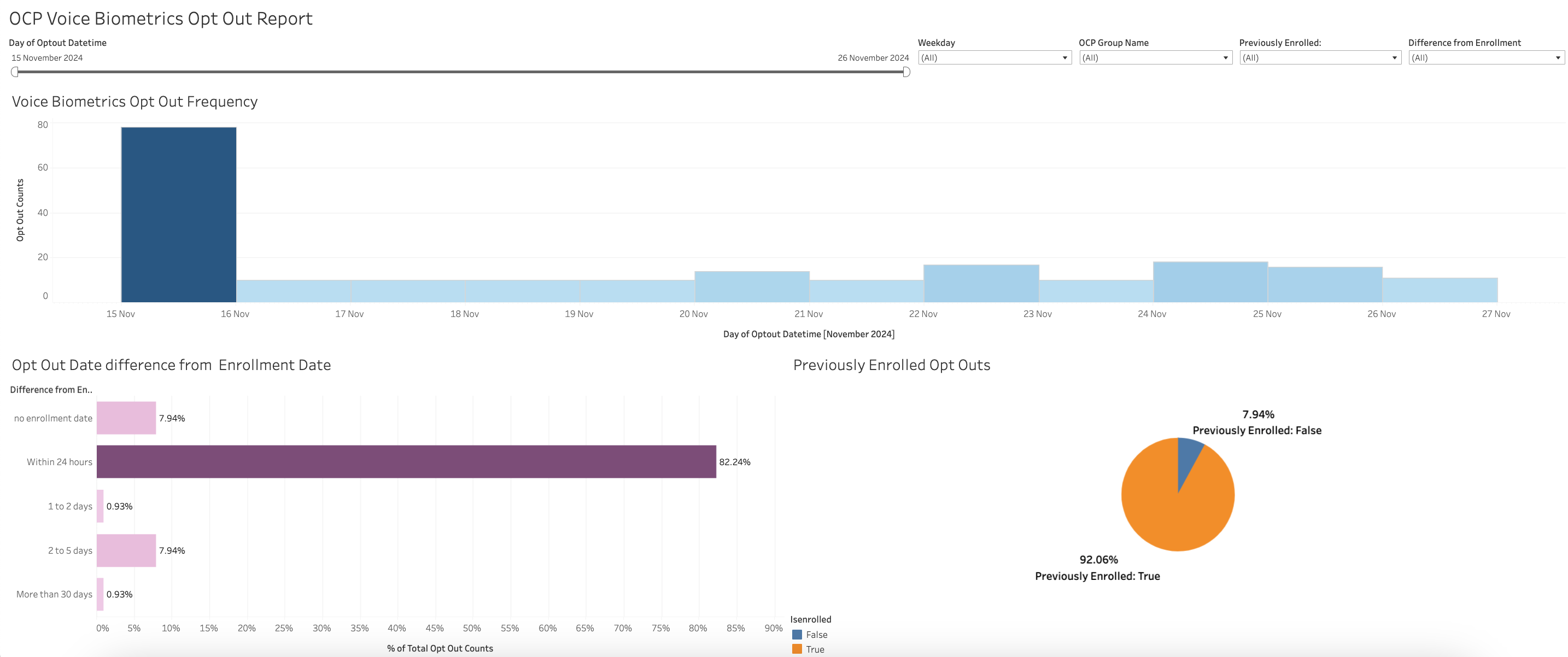Image resolution: width=1568 pixels, height=657 pixels.
Task: Select the tall 15 Nov bar
Action: click(178, 214)
